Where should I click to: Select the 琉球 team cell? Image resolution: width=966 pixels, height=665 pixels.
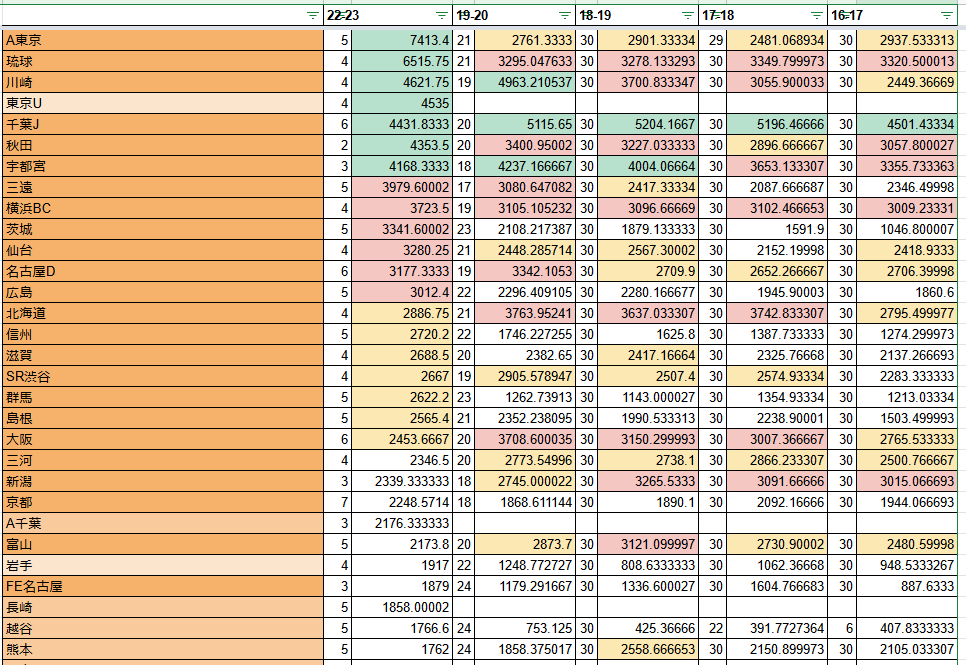coord(162,61)
